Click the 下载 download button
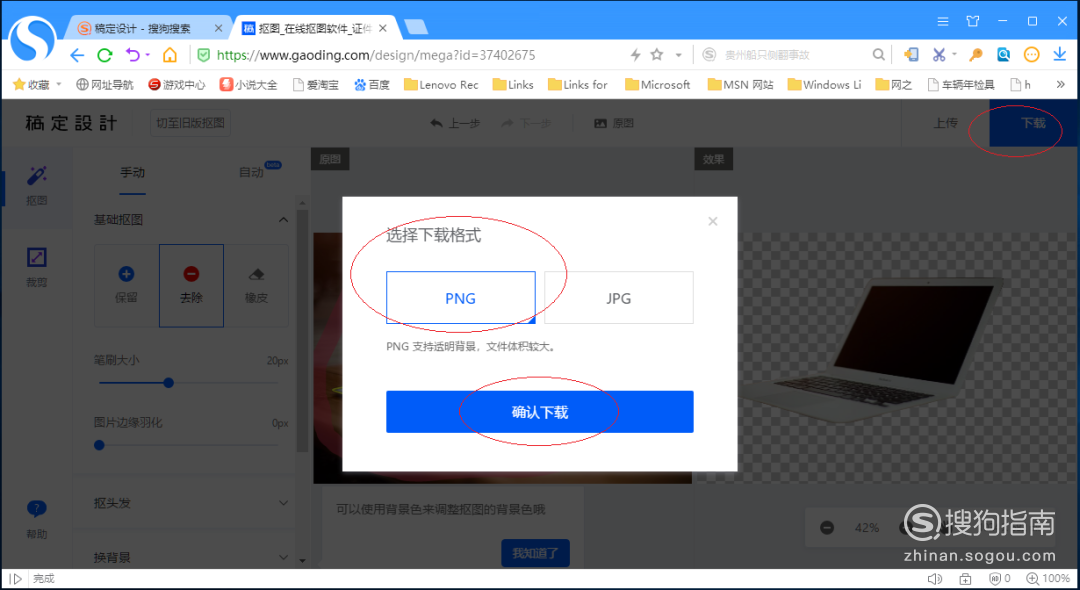The height and width of the screenshot is (590, 1080). click(x=1032, y=123)
